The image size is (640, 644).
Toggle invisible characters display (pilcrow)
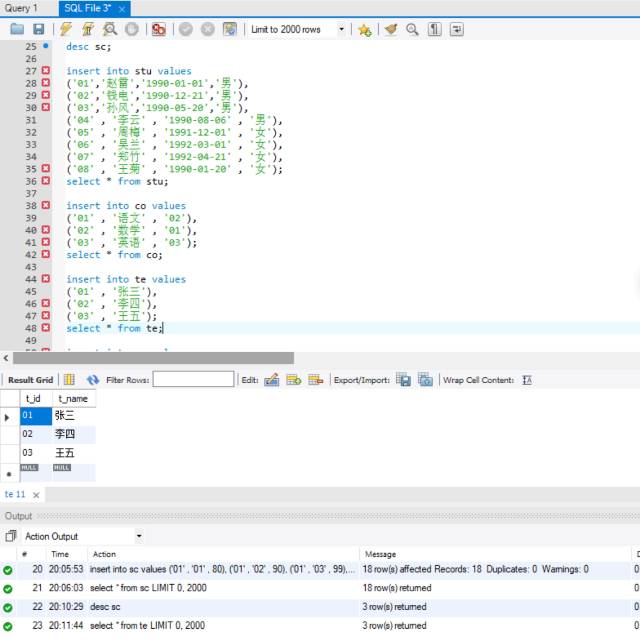pyautogui.click(x=435, y=30)
